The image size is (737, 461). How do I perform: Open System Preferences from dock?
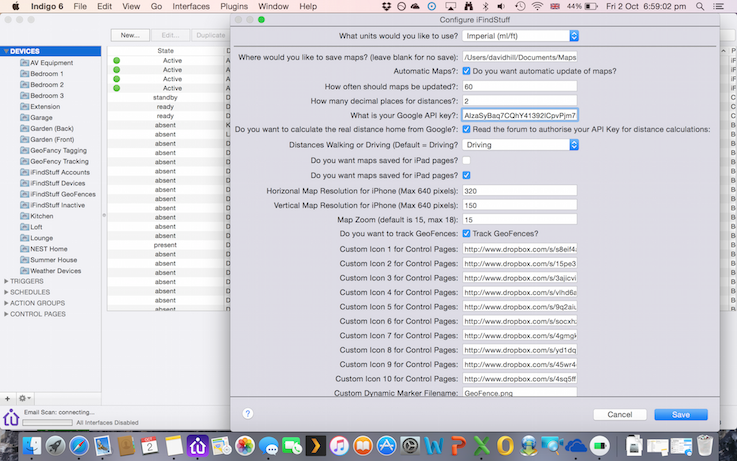pyautogui.click(x=410, y=445)
